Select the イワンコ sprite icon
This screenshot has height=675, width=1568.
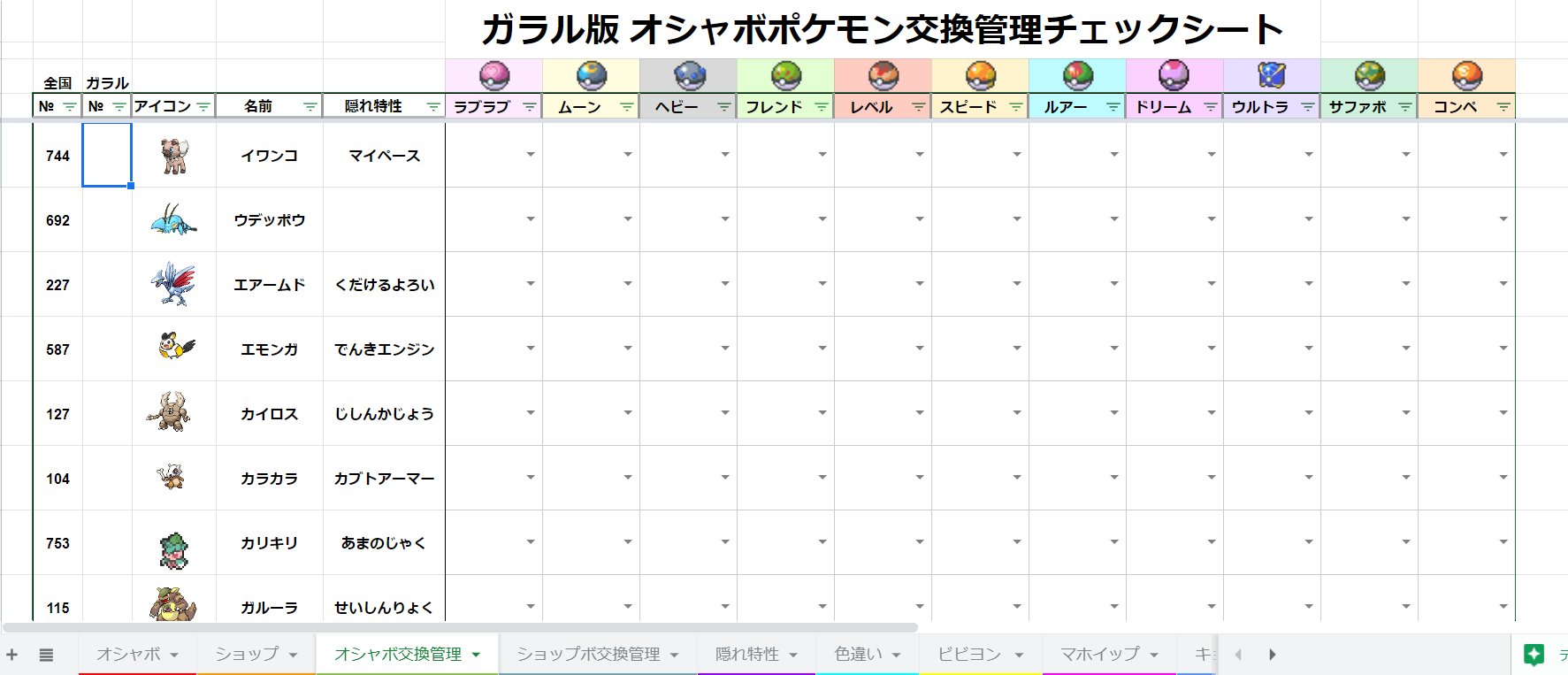point(174,156)
